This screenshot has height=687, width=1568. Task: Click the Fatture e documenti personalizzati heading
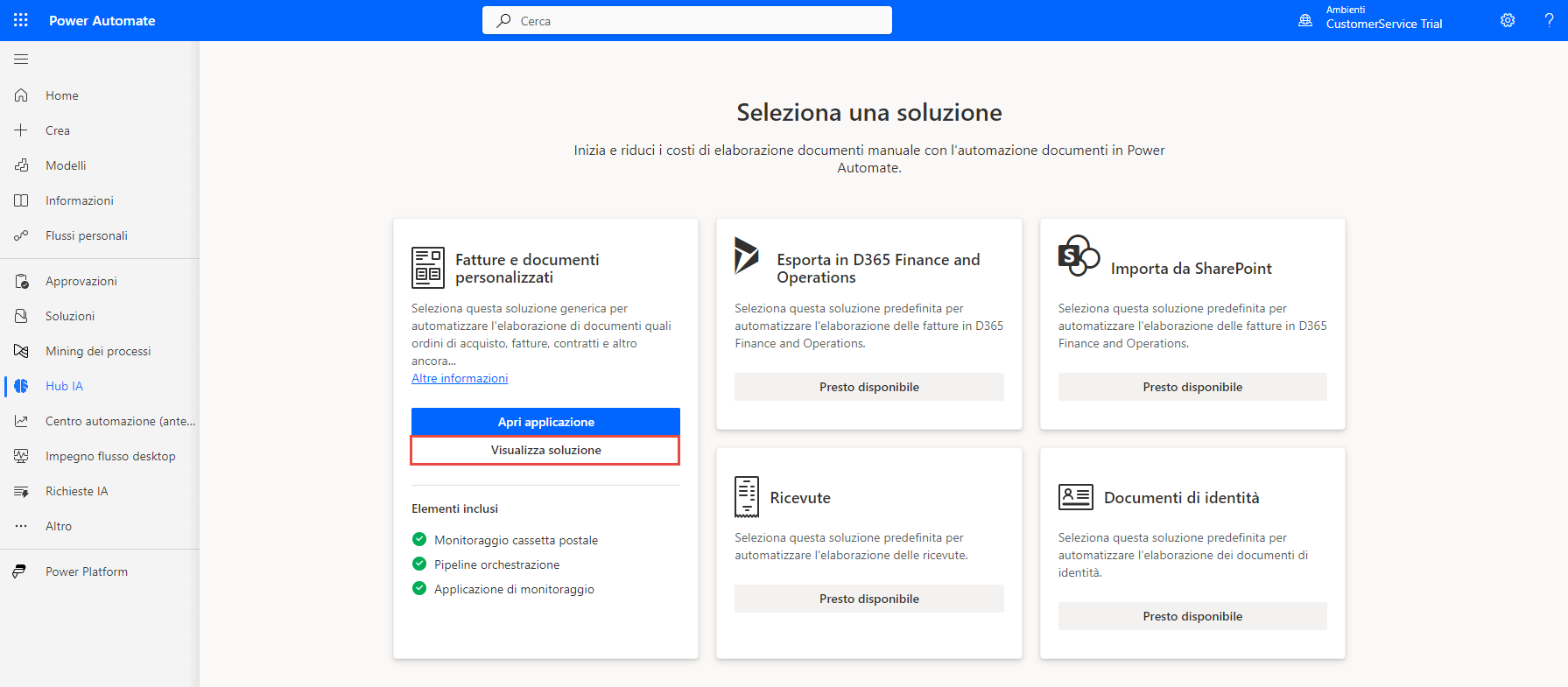click(x=527, y=269)
